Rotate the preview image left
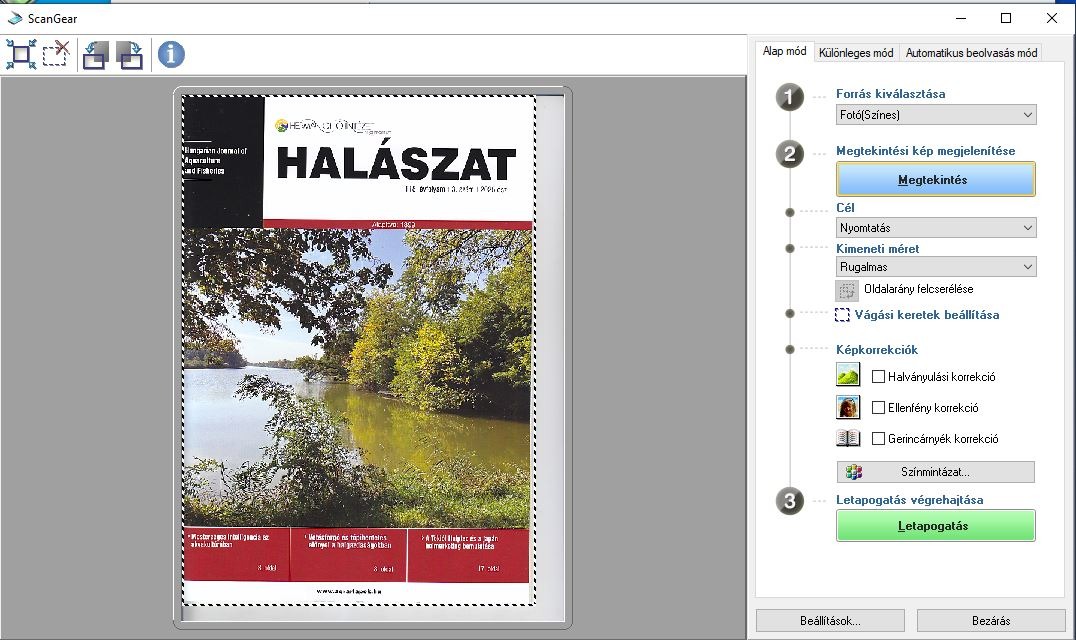The image size is (1076, 640). (x=95, y=55)
